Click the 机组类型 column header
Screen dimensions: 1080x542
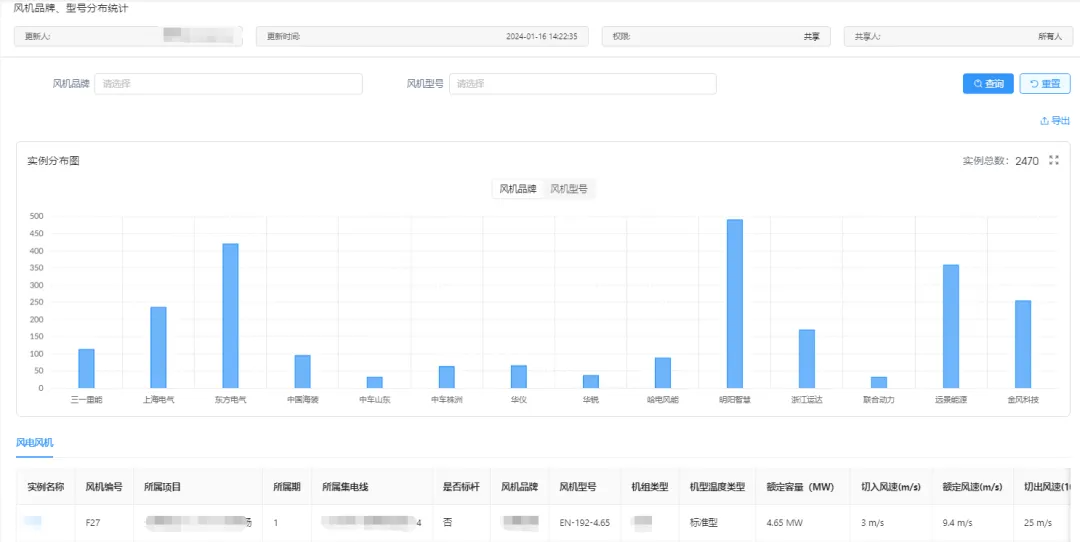coord(650,487)
